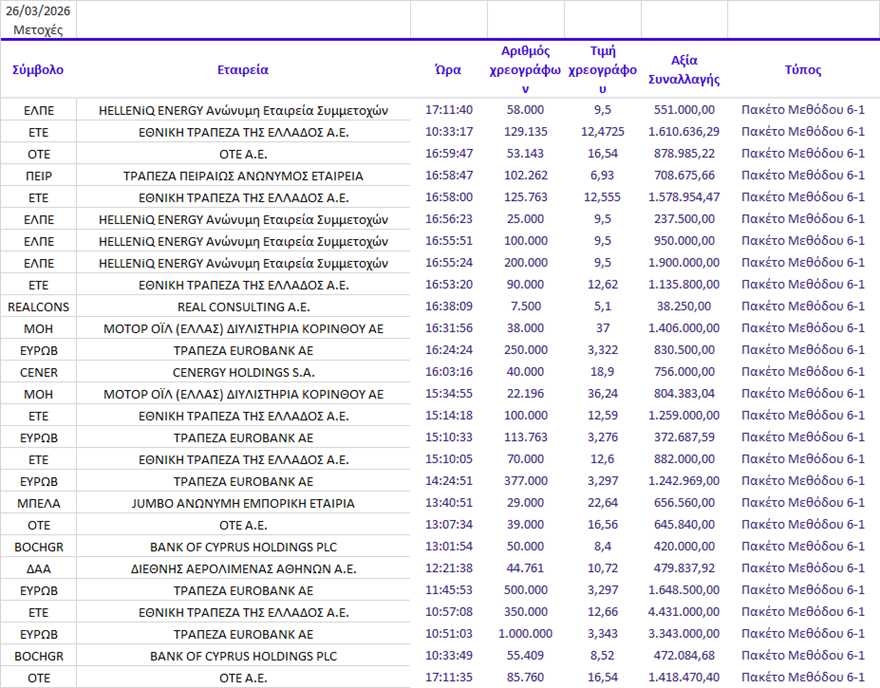Select JUMBO ΑΝΩΝΥΜΗ ΕΜΠΟΡΙΚΗ ΕΤΑΙΡΙΑ cell
The width and height of the screenshot is (880, 688).
[243, 504]
